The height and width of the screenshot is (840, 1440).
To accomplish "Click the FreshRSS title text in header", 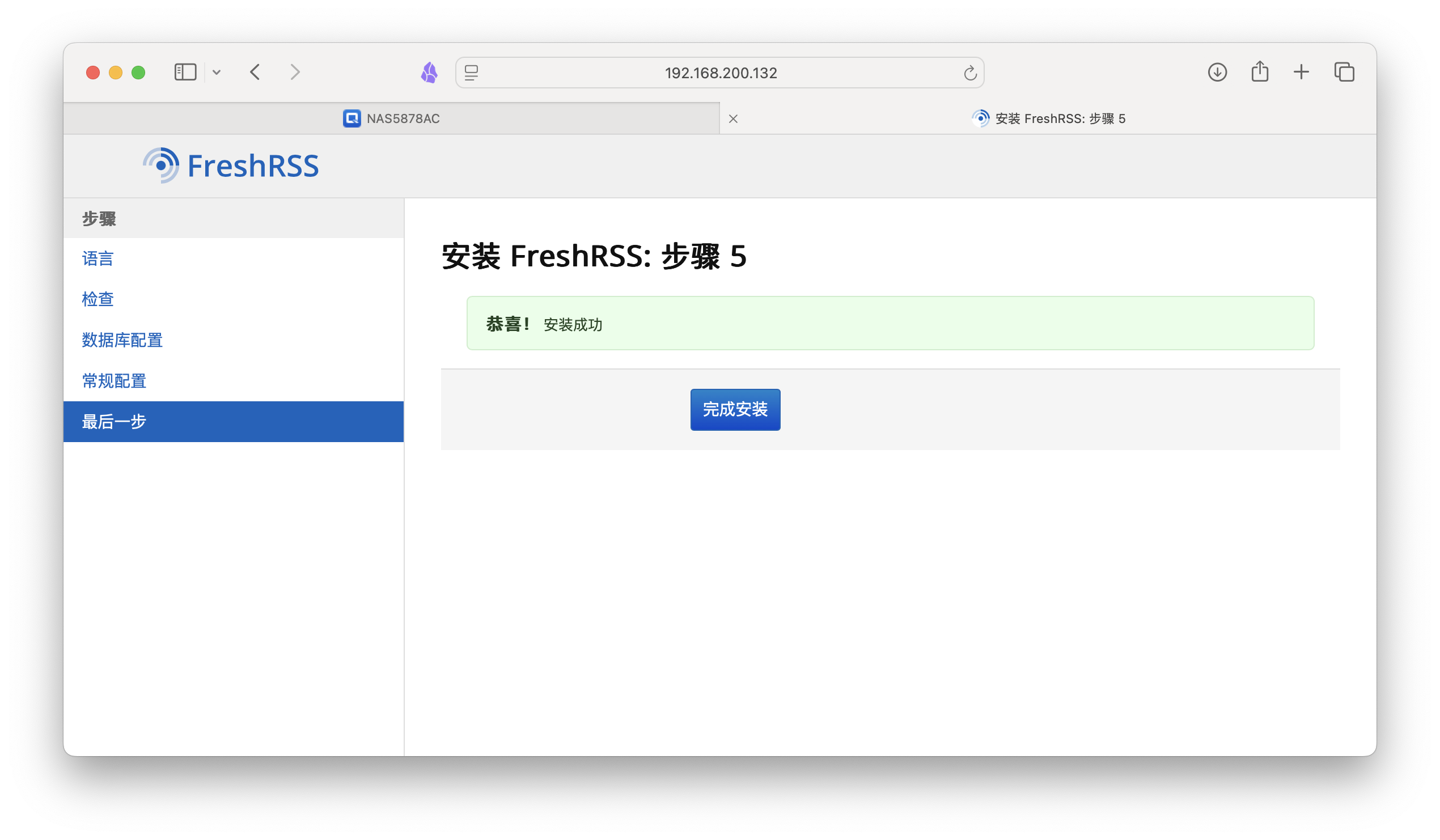I will pos(253,166).
